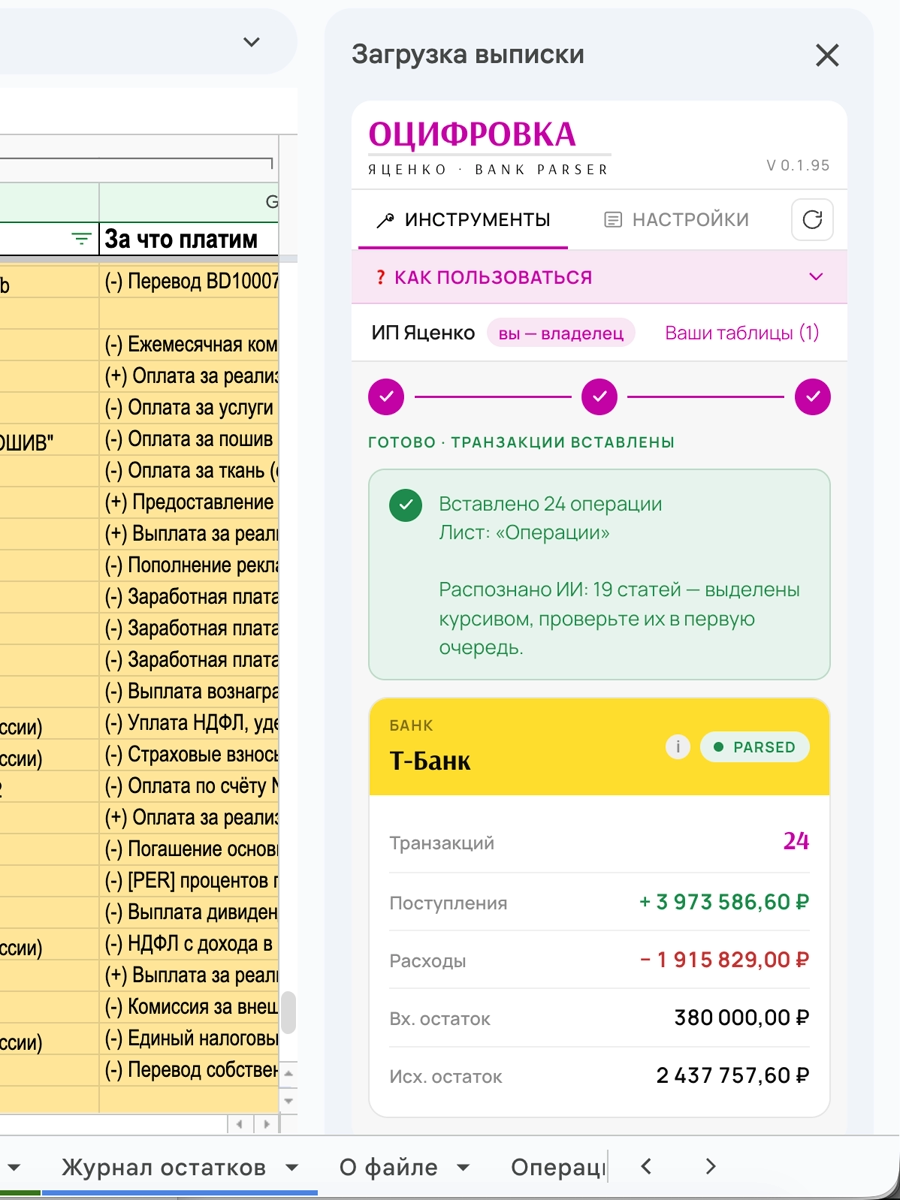
Task: Select cell (+) Предоставление
Action: tap(189, 502)
